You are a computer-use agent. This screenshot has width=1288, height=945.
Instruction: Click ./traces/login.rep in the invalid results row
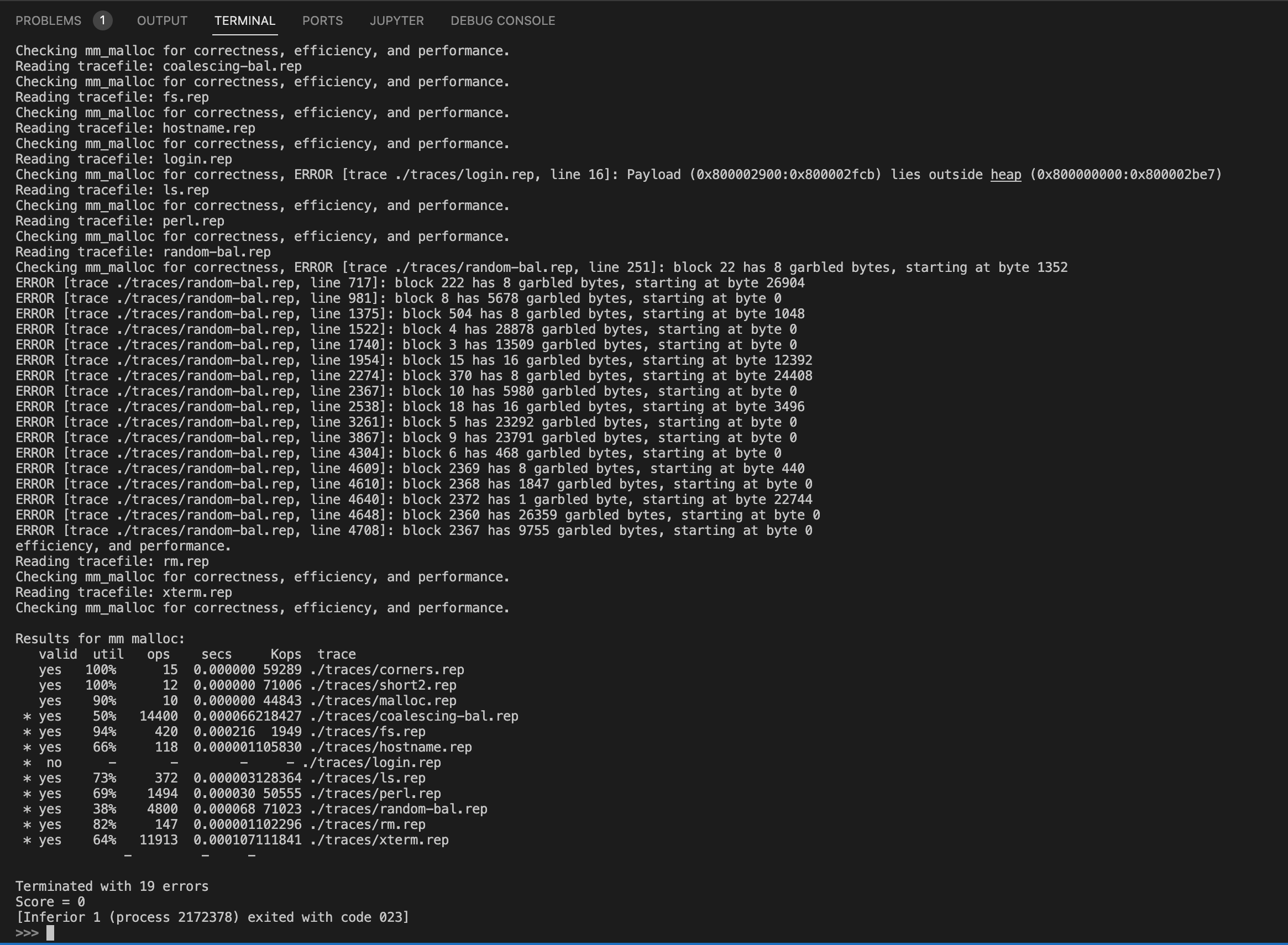point(371,763)
